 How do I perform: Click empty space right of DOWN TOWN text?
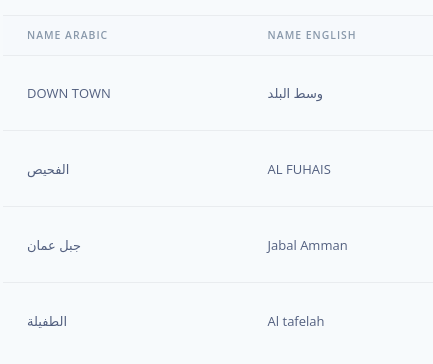click(x=187, y=94)
